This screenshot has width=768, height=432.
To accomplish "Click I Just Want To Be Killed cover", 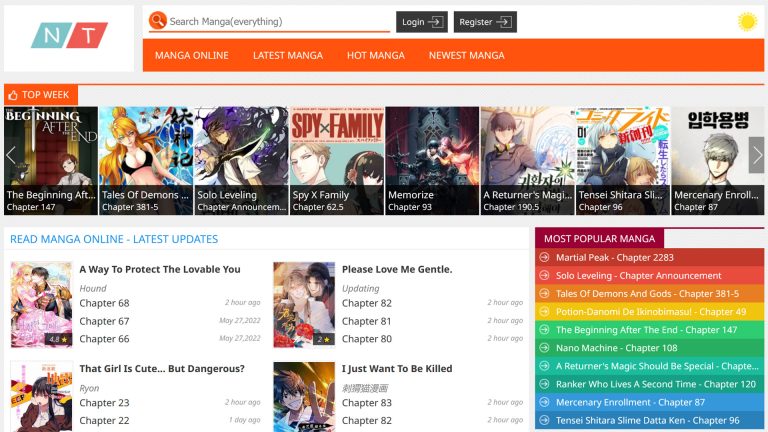I will pos(304,397).
